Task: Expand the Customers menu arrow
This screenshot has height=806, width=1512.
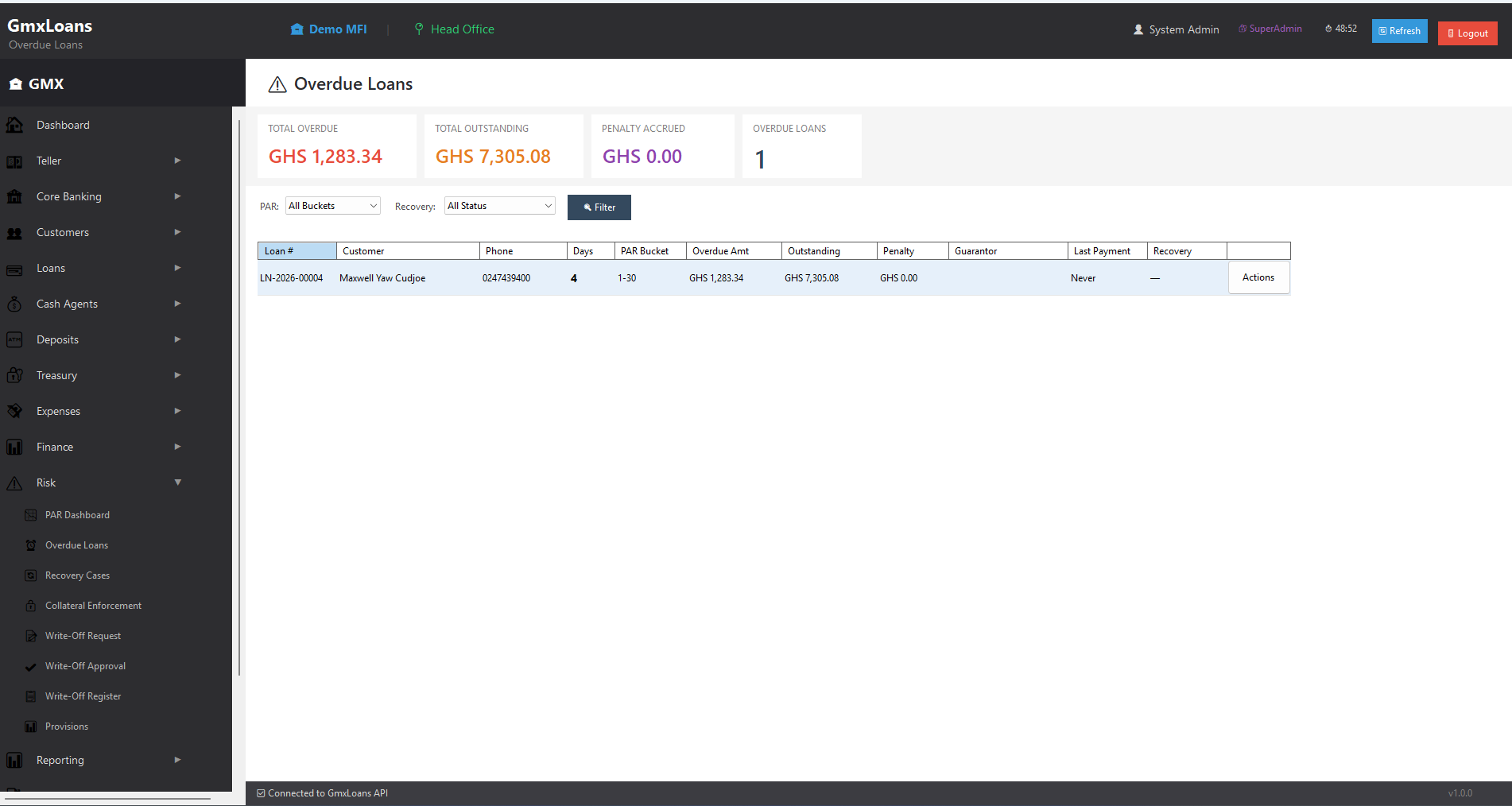Action: pos(178,232)
